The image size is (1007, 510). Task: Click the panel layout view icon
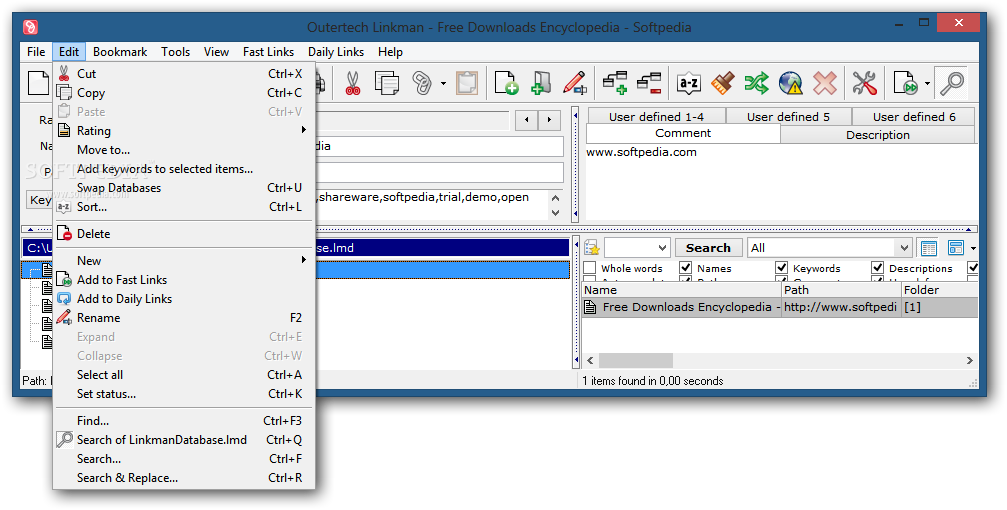pos(956,248)
